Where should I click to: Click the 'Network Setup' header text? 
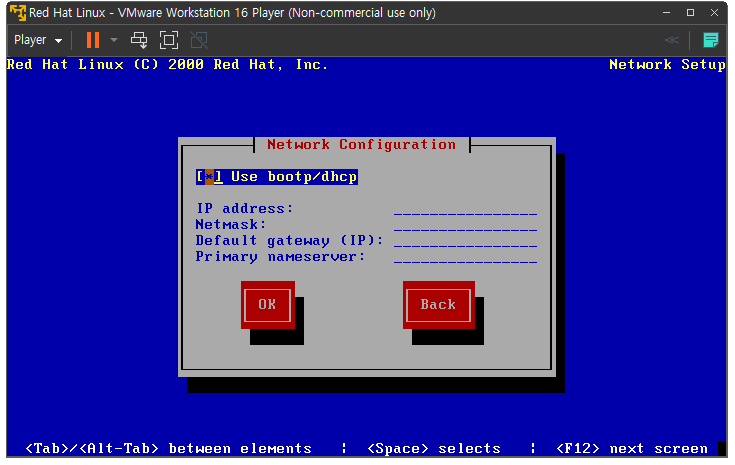(667, 65)
